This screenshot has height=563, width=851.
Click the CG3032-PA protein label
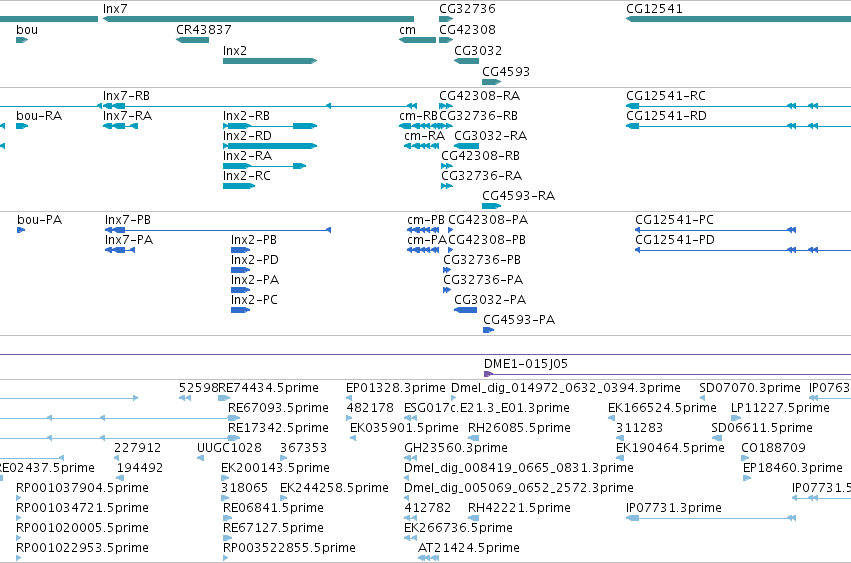tap(490, 300)
